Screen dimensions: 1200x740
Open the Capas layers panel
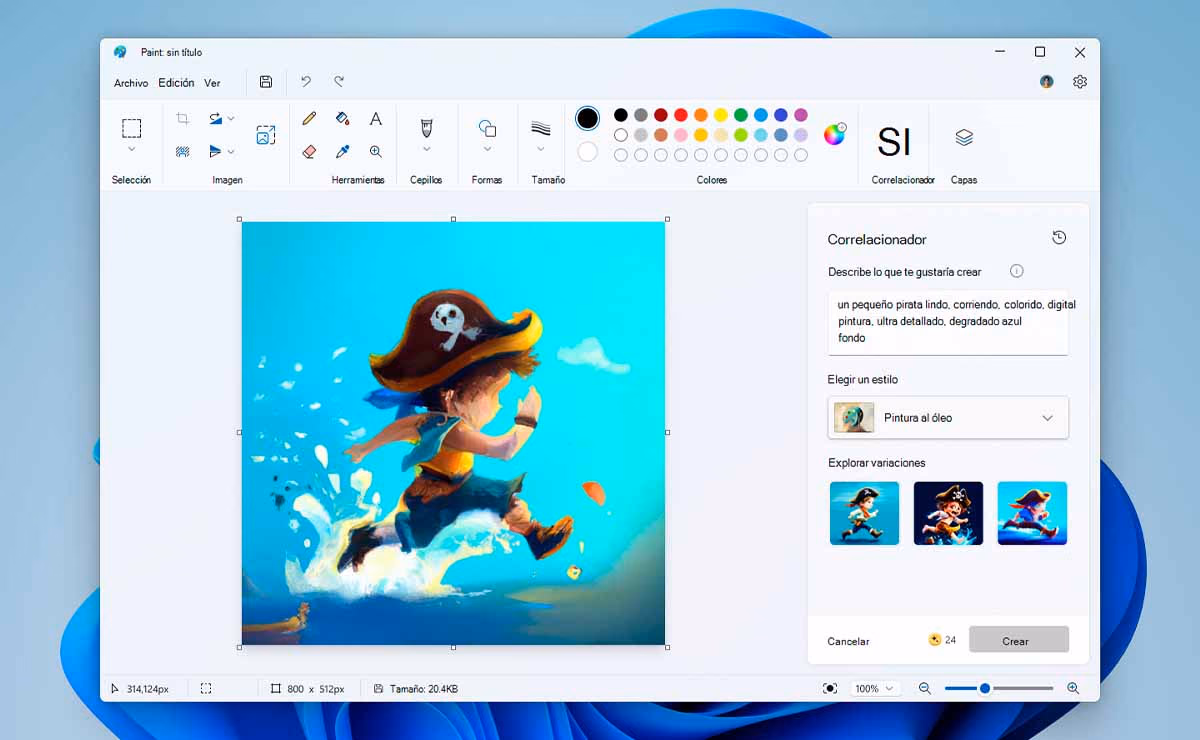point(964,138)
